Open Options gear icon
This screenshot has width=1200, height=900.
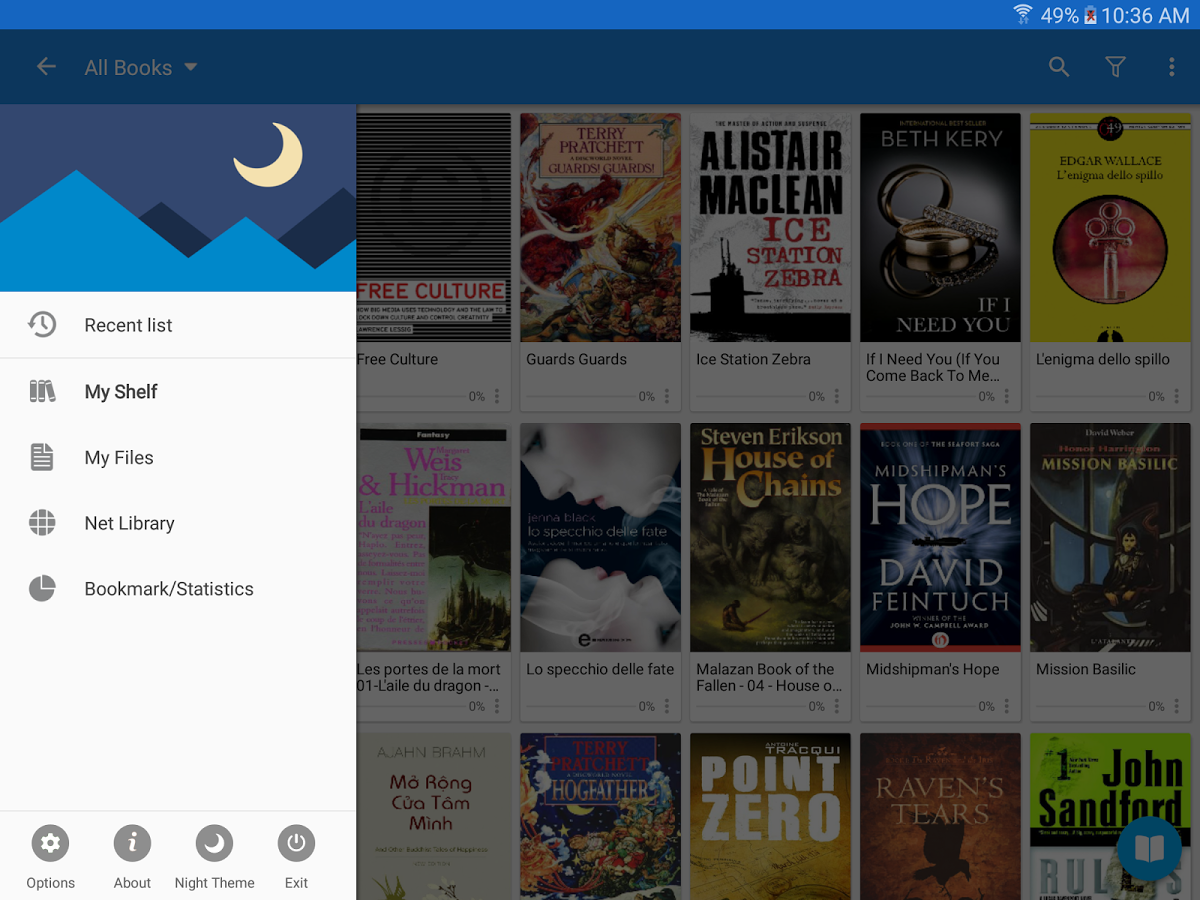[50, 844]
